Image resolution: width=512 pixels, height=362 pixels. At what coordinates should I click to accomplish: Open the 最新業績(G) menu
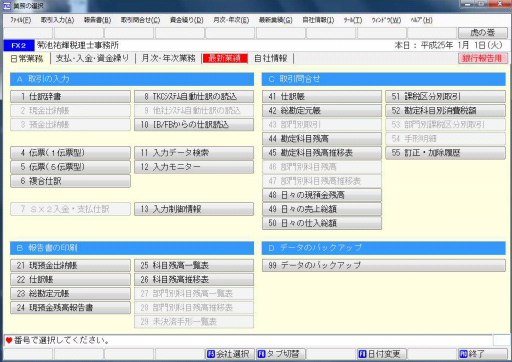(276, 20)
